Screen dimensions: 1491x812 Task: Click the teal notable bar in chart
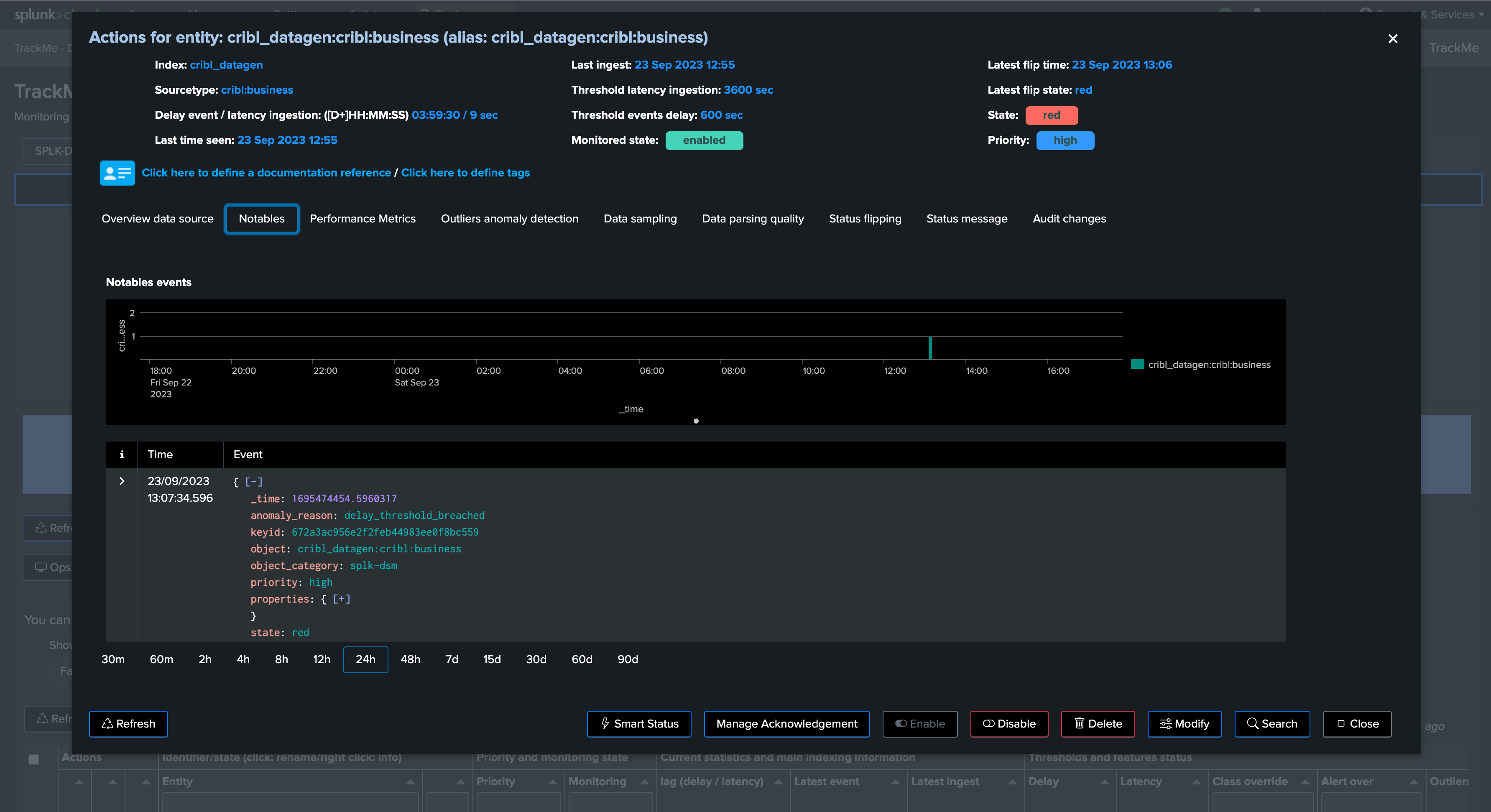[930, 348]
